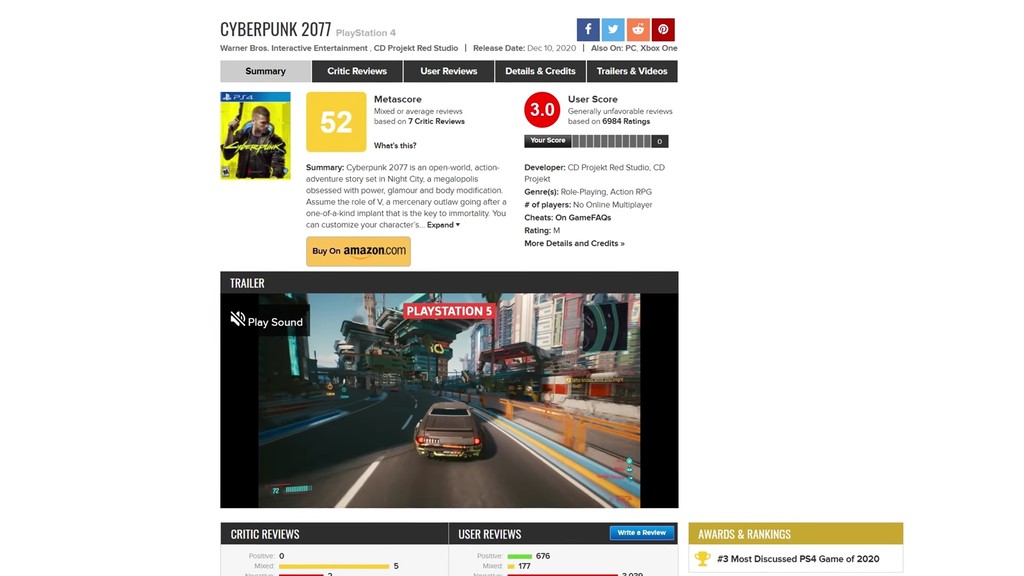Click the green positive user reviews bar
The image size is (1024, 576).
tap(520, 556)
